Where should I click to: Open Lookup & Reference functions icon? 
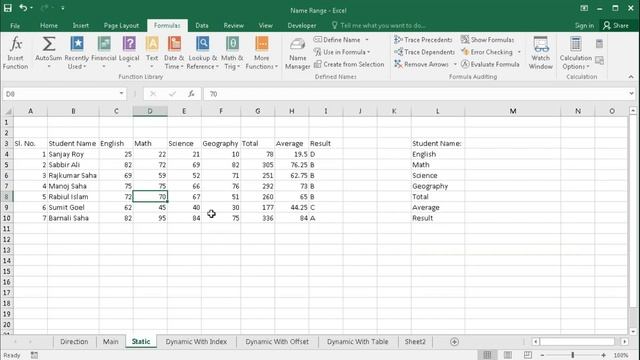(202, 43)
